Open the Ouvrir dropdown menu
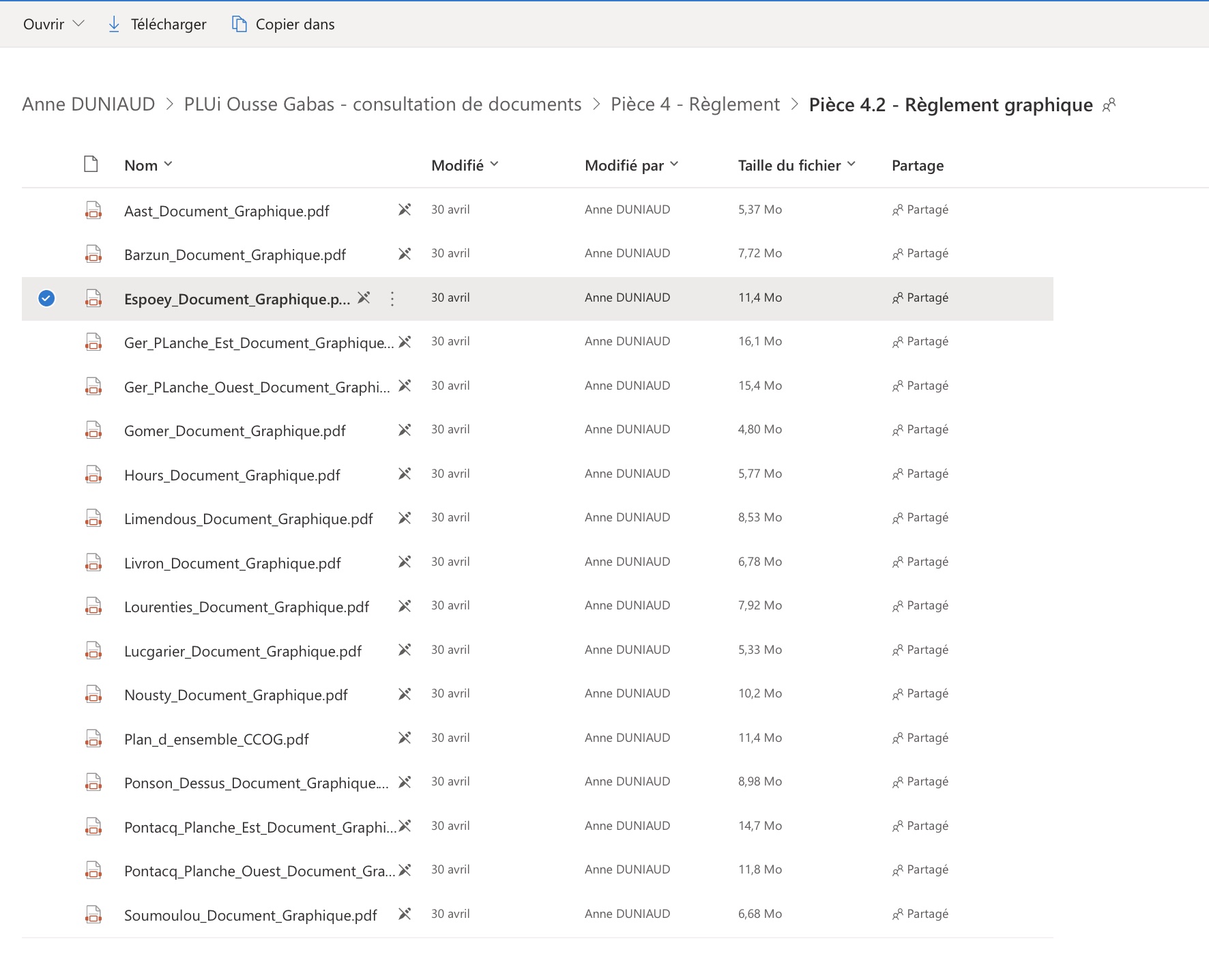 coord(53,24)
